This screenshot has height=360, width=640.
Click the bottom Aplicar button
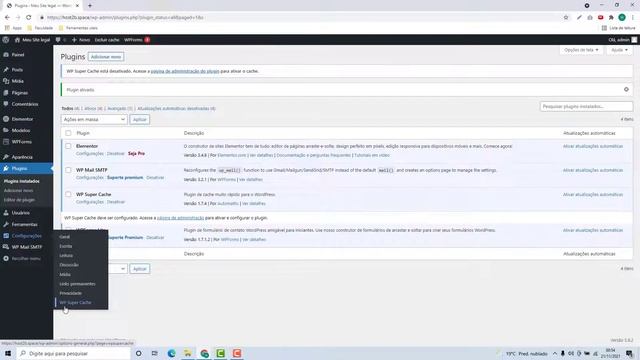(140, 269)
